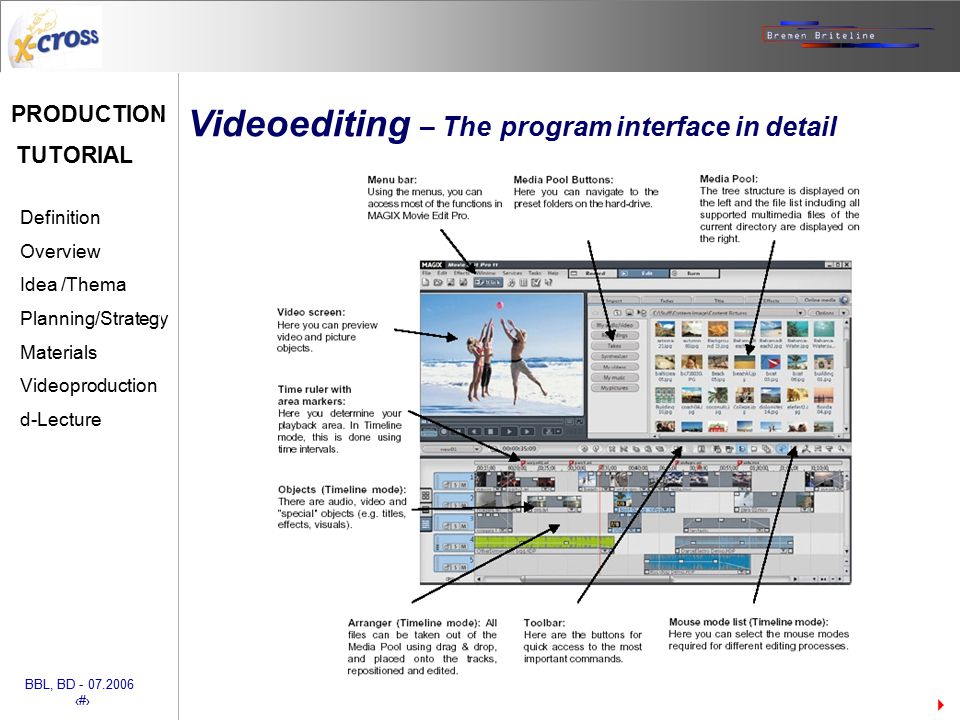This screenshot has height=720, width=960.
Task: Switch to storyboard view icon beside tracks
Action: tap(426, 495)
